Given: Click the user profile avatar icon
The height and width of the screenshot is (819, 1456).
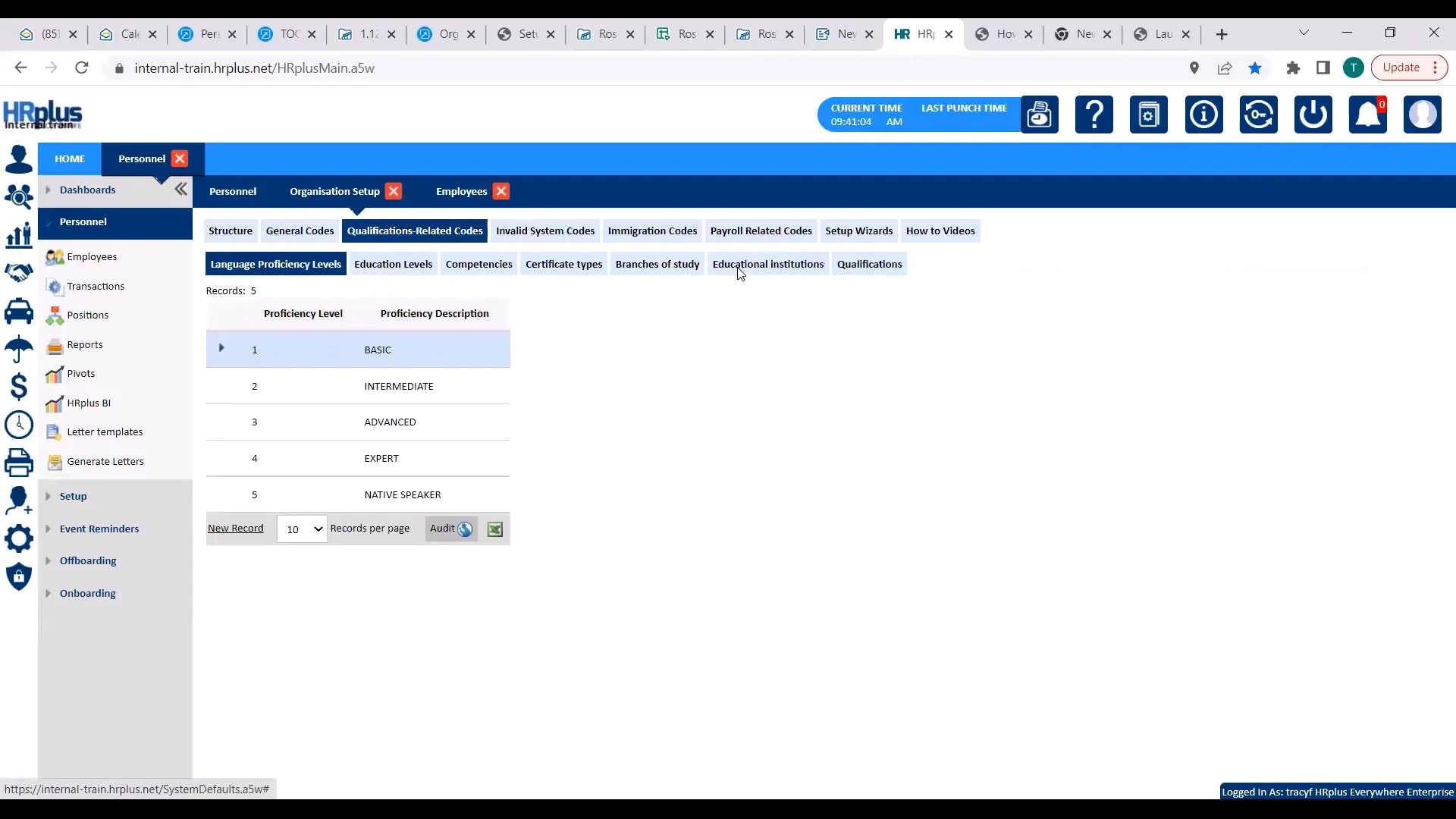Looking at the screenshot, I should tap(1423, 115).
